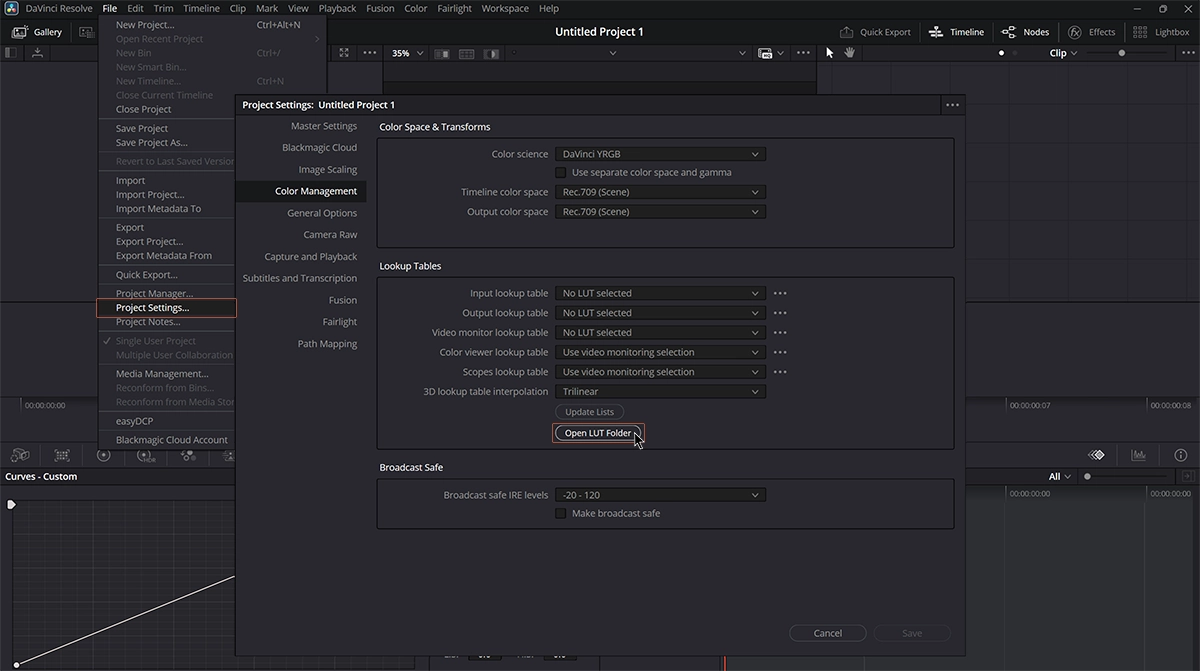Open 3D lookup table interpolation dropdown
Viewport: 1200px width, 671px height.
pos(660,392)
